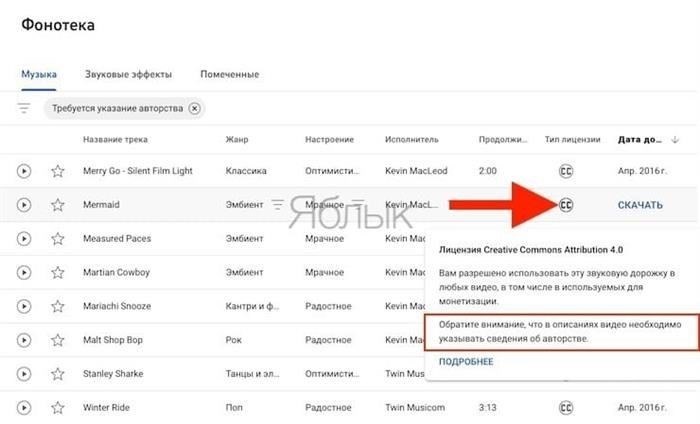The height and width of the screenshot is (424, 700).
Task: Sort by date using the arrow icon
Action: click(x=675, y=140)
